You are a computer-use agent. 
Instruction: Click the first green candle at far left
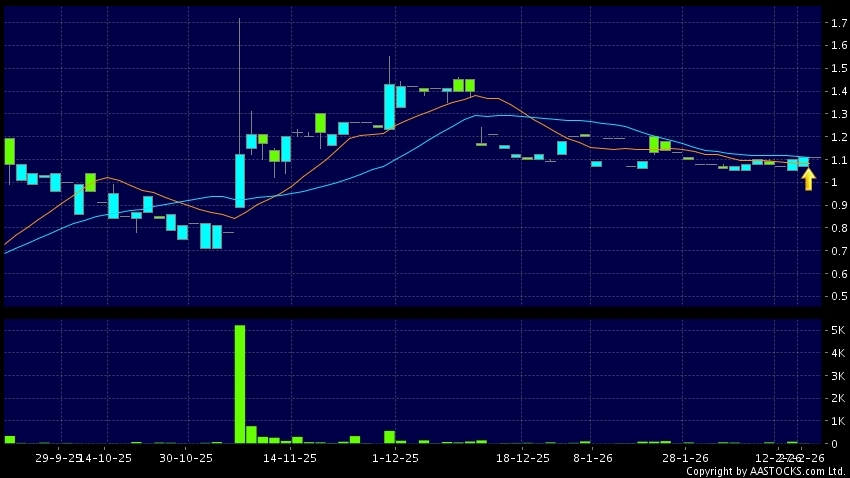pos(9,151)
